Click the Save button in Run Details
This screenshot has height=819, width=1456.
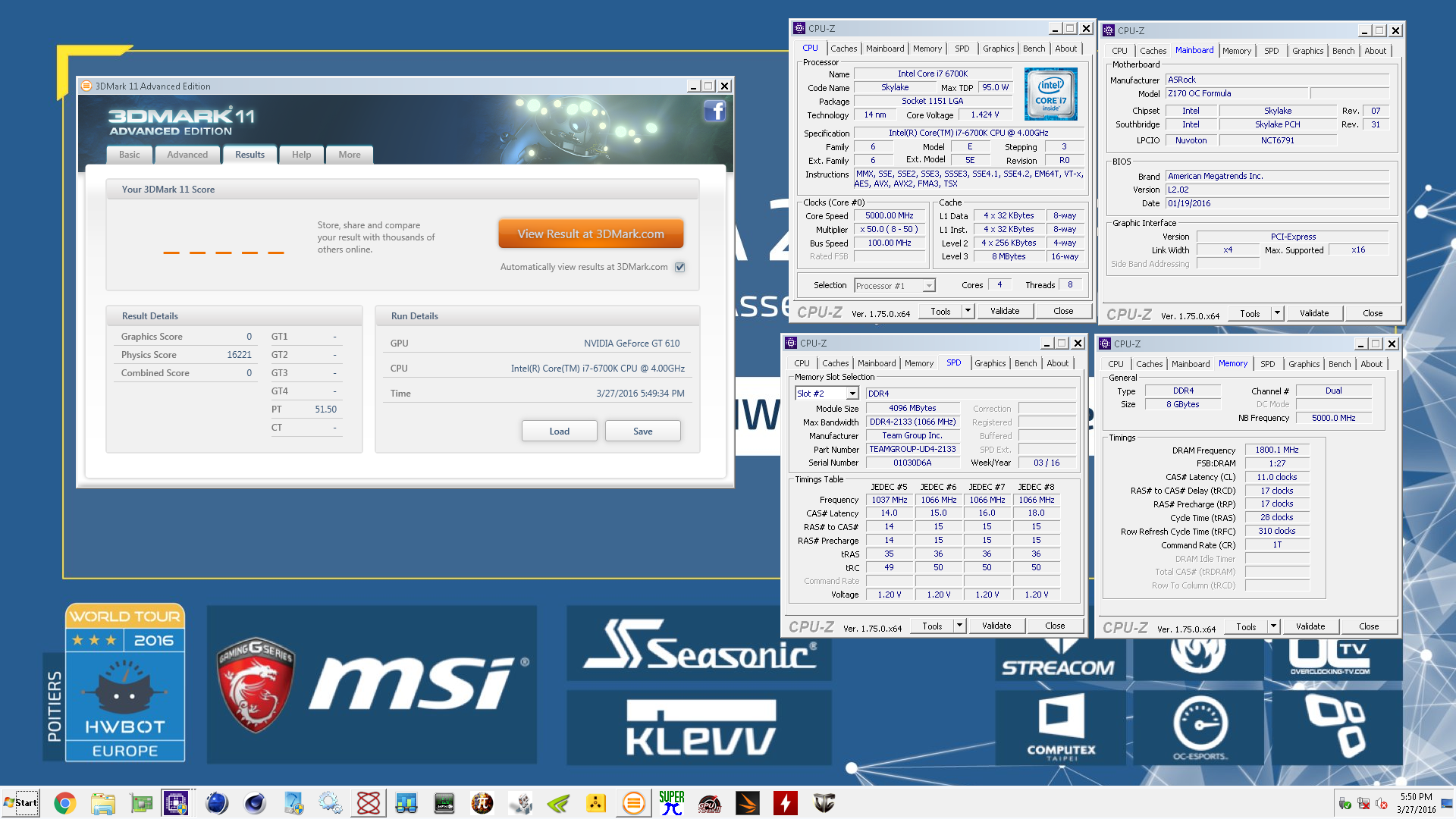[643, 431]
